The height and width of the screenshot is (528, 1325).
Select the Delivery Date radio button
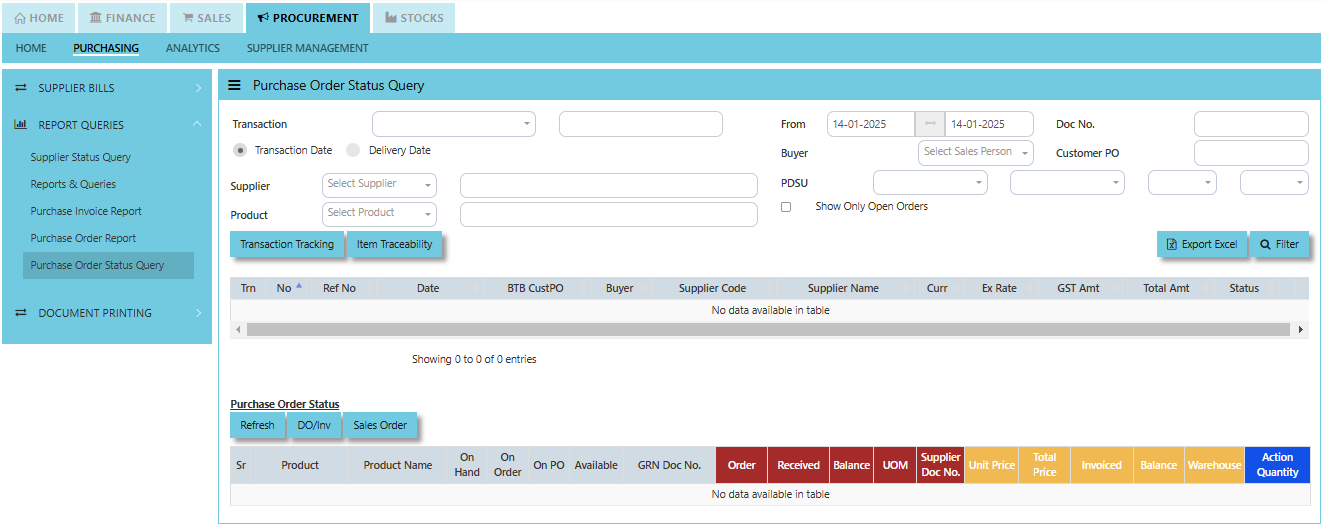pyautogui.click(x=353, y=150)
